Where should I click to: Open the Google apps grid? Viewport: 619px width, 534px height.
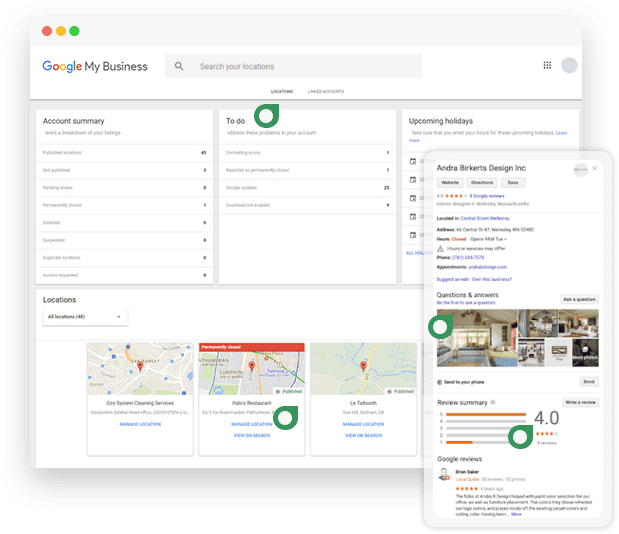coord(547,66)
